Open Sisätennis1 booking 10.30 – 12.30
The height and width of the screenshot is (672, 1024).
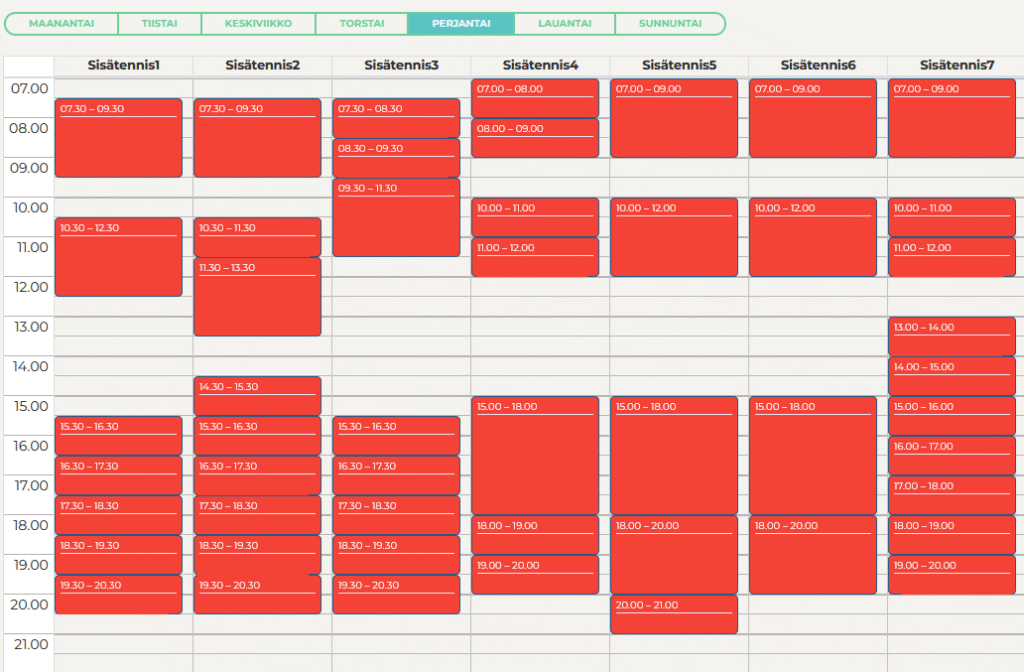(x=118, y=257)
